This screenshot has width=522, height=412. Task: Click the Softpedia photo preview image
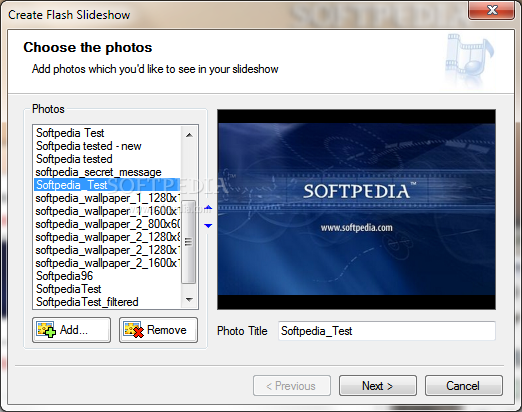(x=356, y=209)
